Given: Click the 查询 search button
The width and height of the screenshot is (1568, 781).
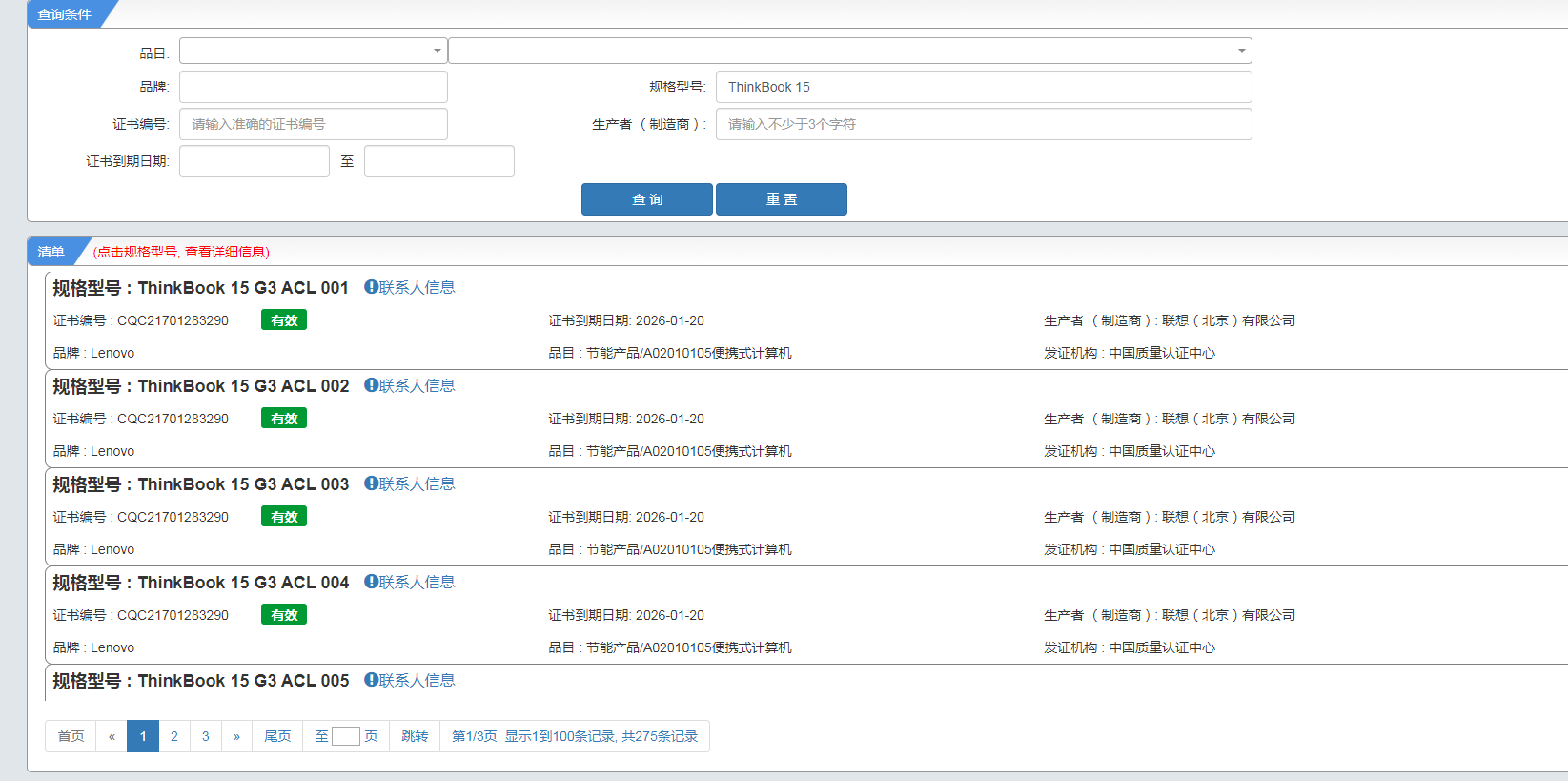Looking at the screenshot, I should (x=647, y=199).
